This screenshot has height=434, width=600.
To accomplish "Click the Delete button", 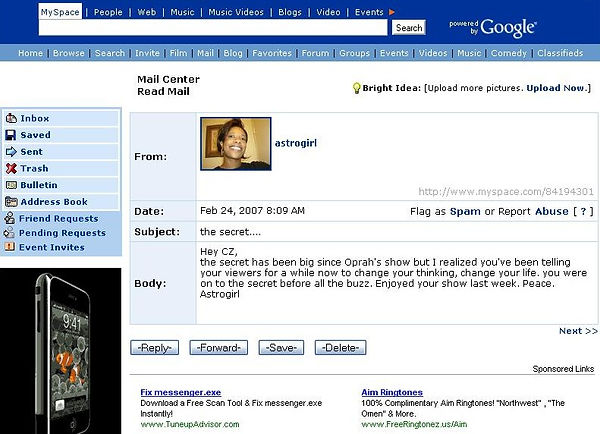I will point(341,348).
